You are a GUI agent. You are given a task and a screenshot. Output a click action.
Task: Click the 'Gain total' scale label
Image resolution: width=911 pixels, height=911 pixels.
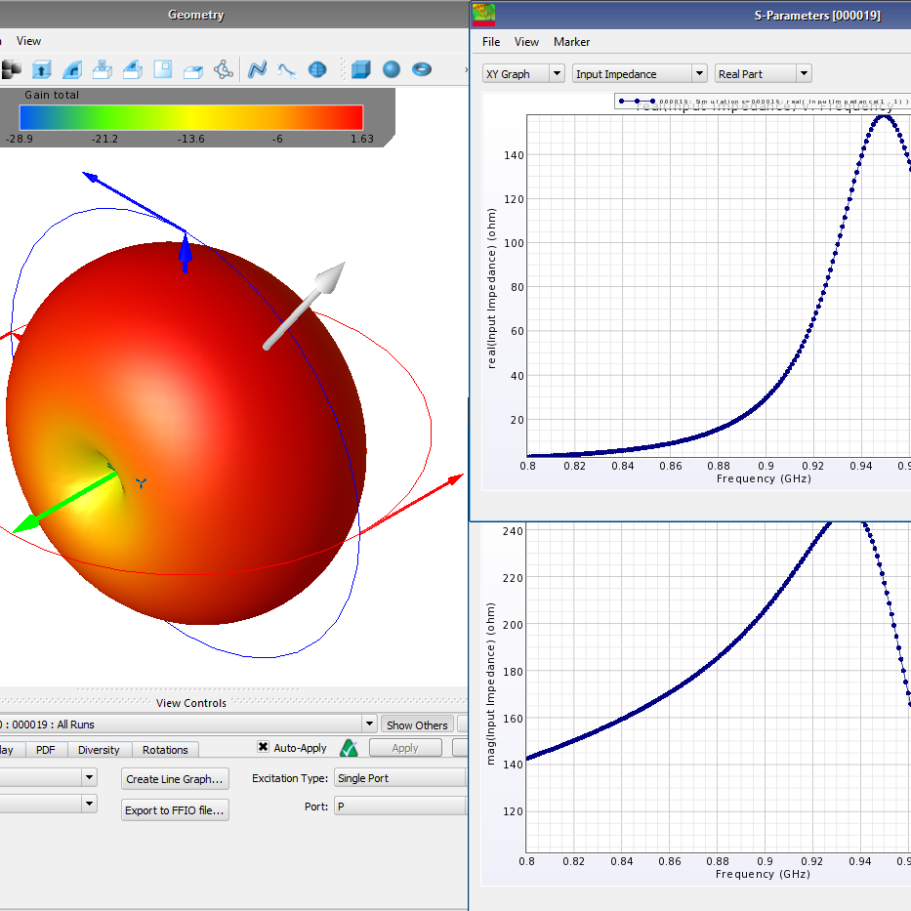(x=52, y=95)
